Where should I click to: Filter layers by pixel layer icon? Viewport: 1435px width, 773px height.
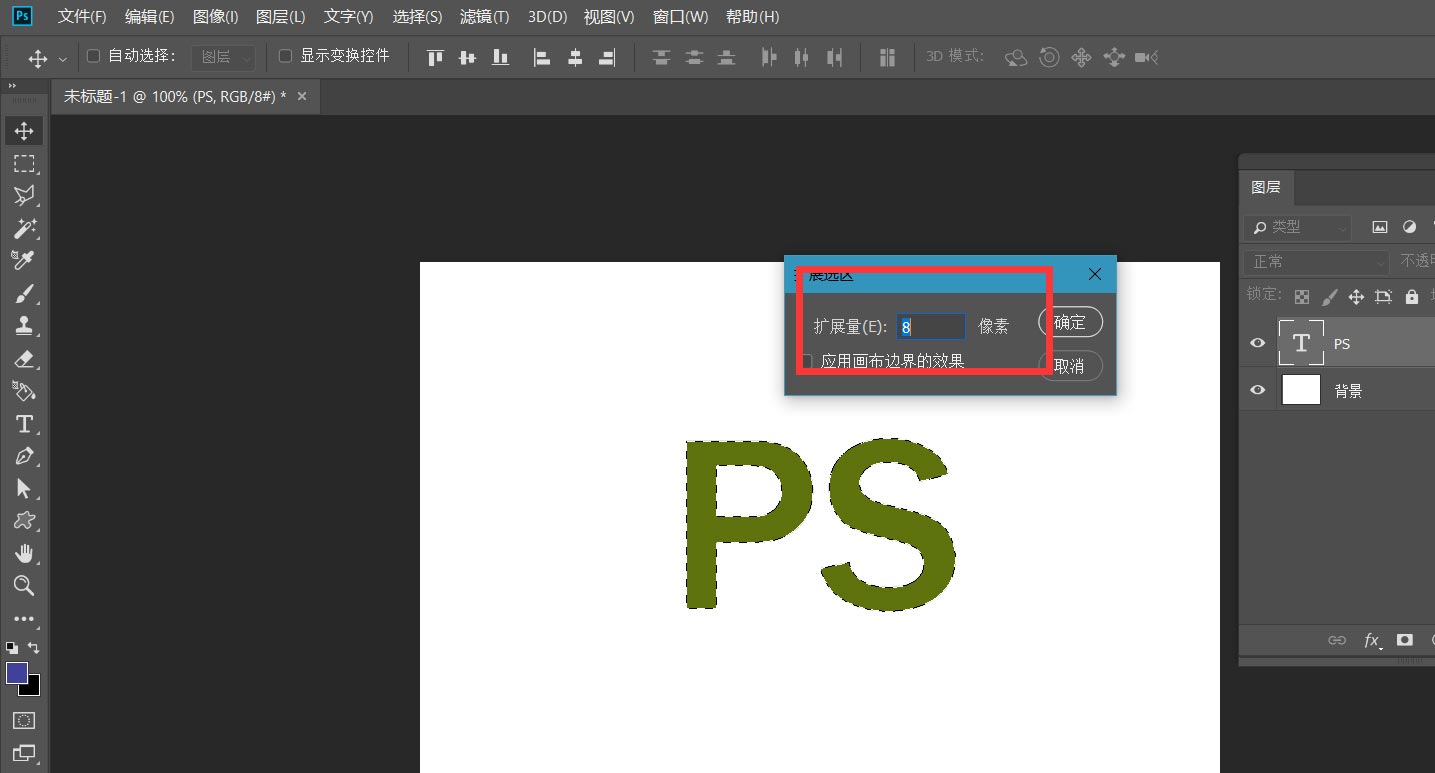tap(1380, 227)
